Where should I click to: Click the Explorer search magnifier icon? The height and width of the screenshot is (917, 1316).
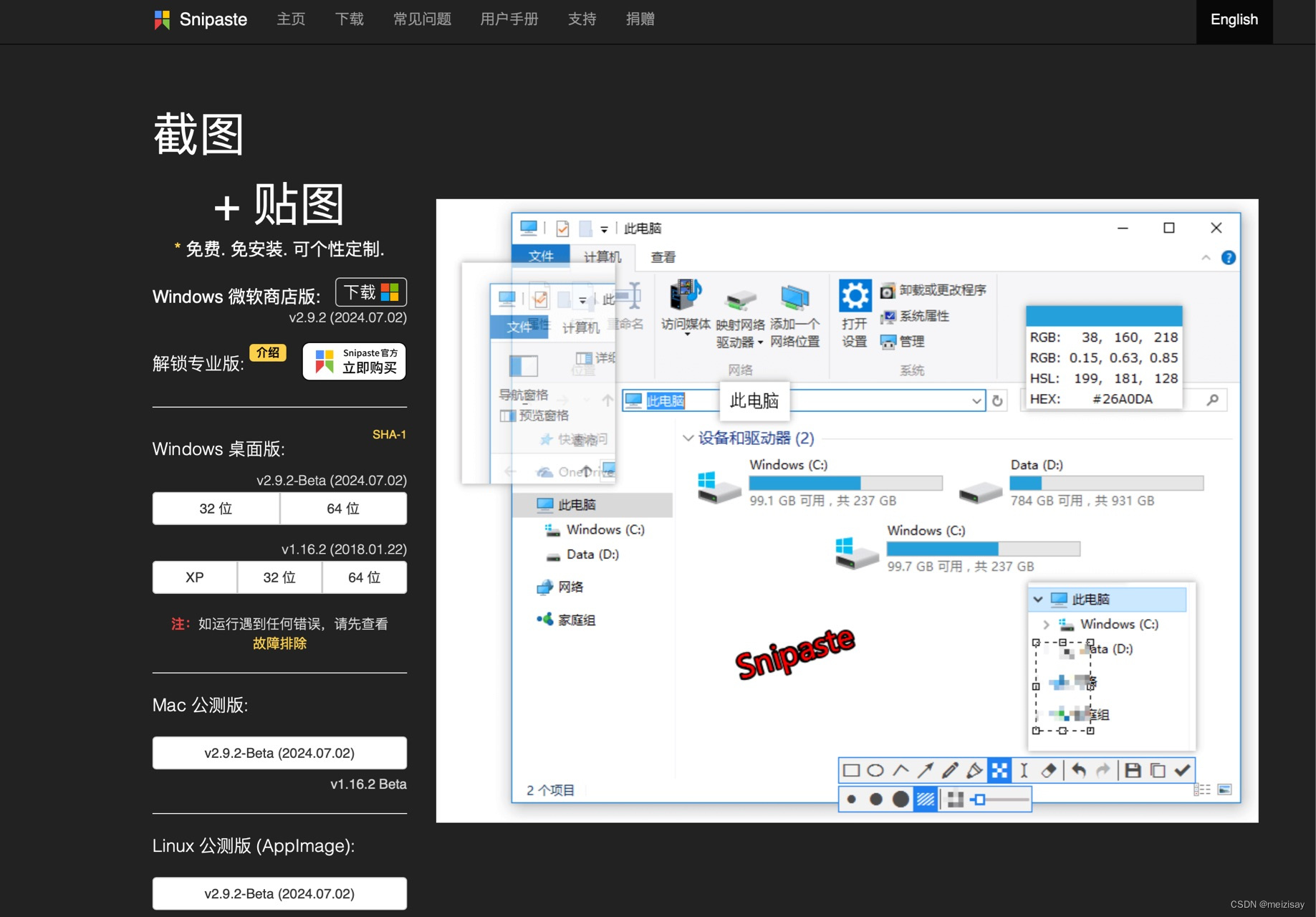pyautogui.click(x=1212, y=400)
